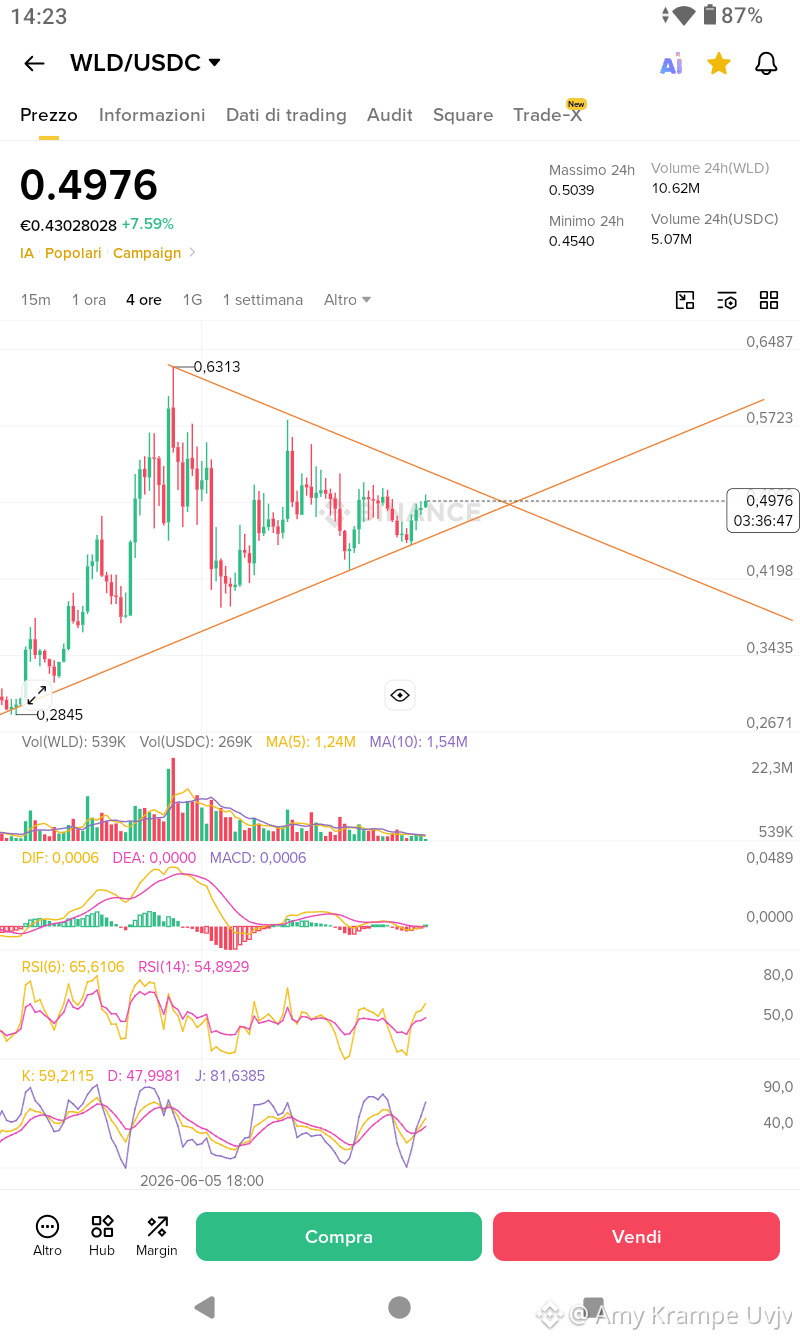Tap Android home navigation button
This screenshot has width=800, height=1340.
click(x=400, y=1307)
